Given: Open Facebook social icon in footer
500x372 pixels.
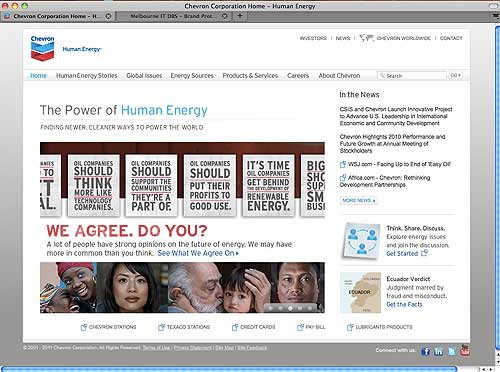Looking at the screenshot, I should click(x=425, y=351).
